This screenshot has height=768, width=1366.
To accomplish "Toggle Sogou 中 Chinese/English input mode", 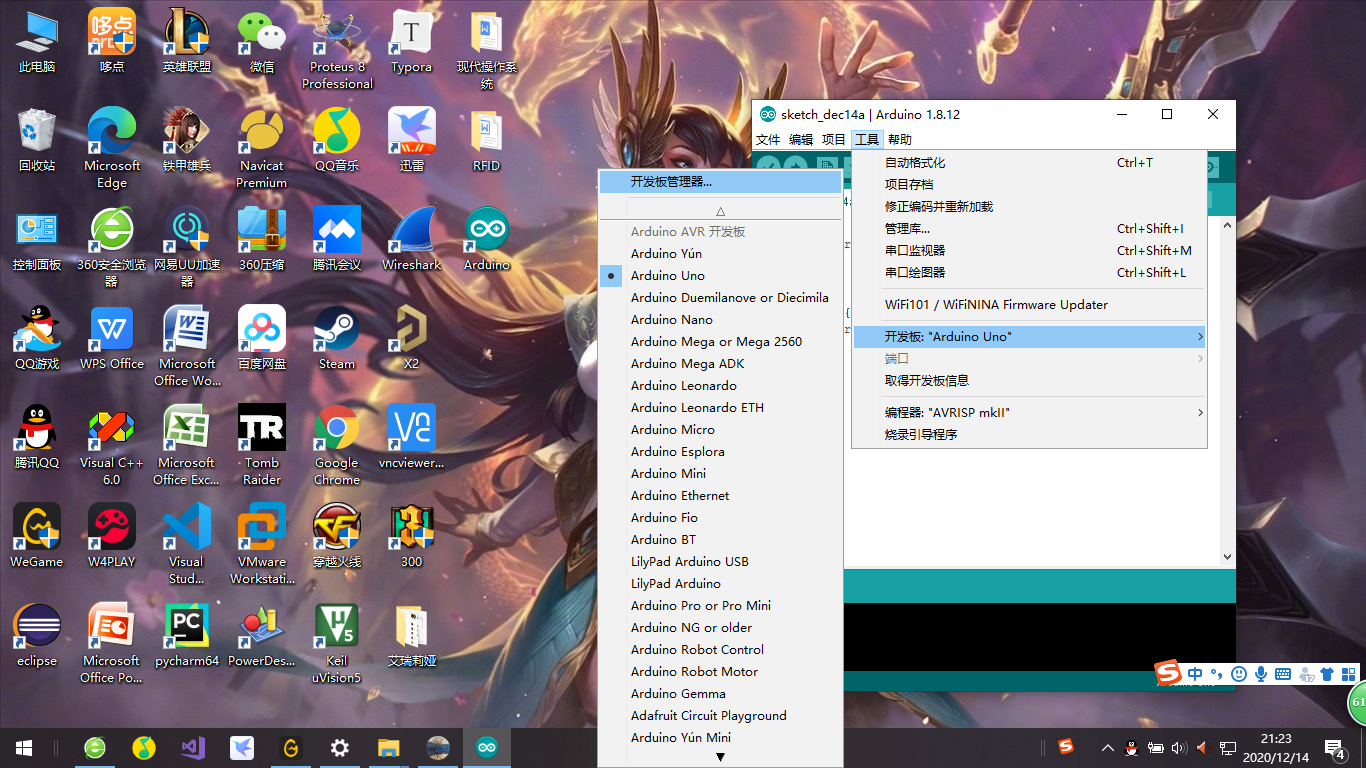I will (1195, 674).
